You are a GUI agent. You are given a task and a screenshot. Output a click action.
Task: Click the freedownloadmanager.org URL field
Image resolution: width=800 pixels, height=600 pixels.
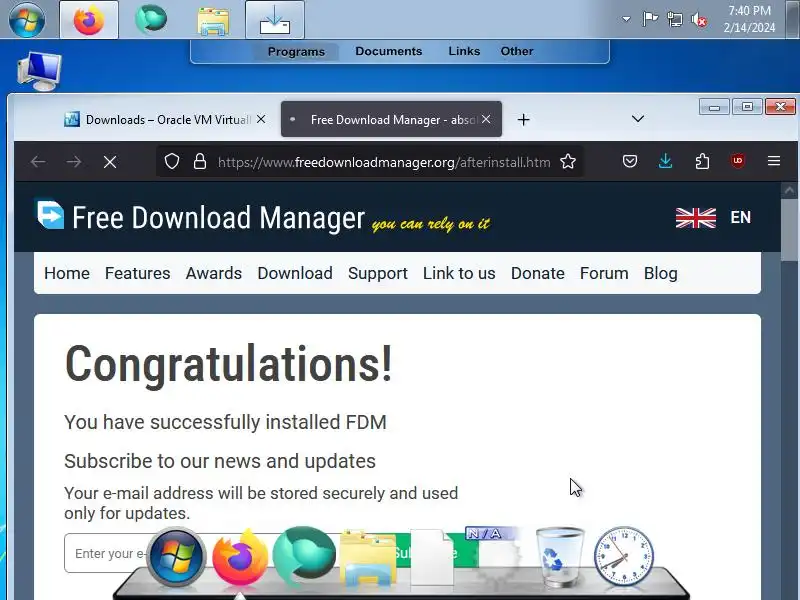tap(384, 162)
